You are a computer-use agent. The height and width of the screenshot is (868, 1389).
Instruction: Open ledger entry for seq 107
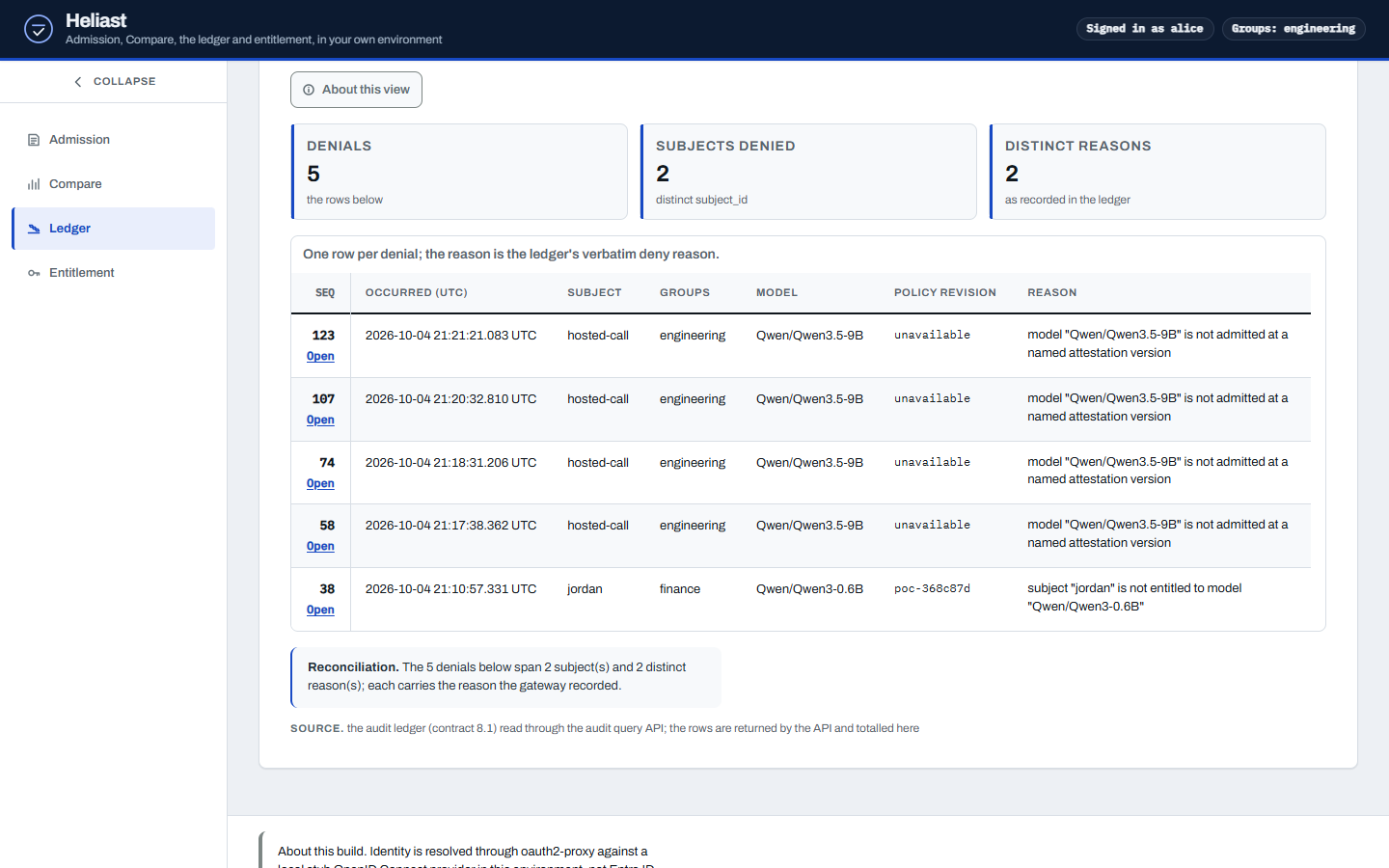pyautogui.click(x=320, y=420)
